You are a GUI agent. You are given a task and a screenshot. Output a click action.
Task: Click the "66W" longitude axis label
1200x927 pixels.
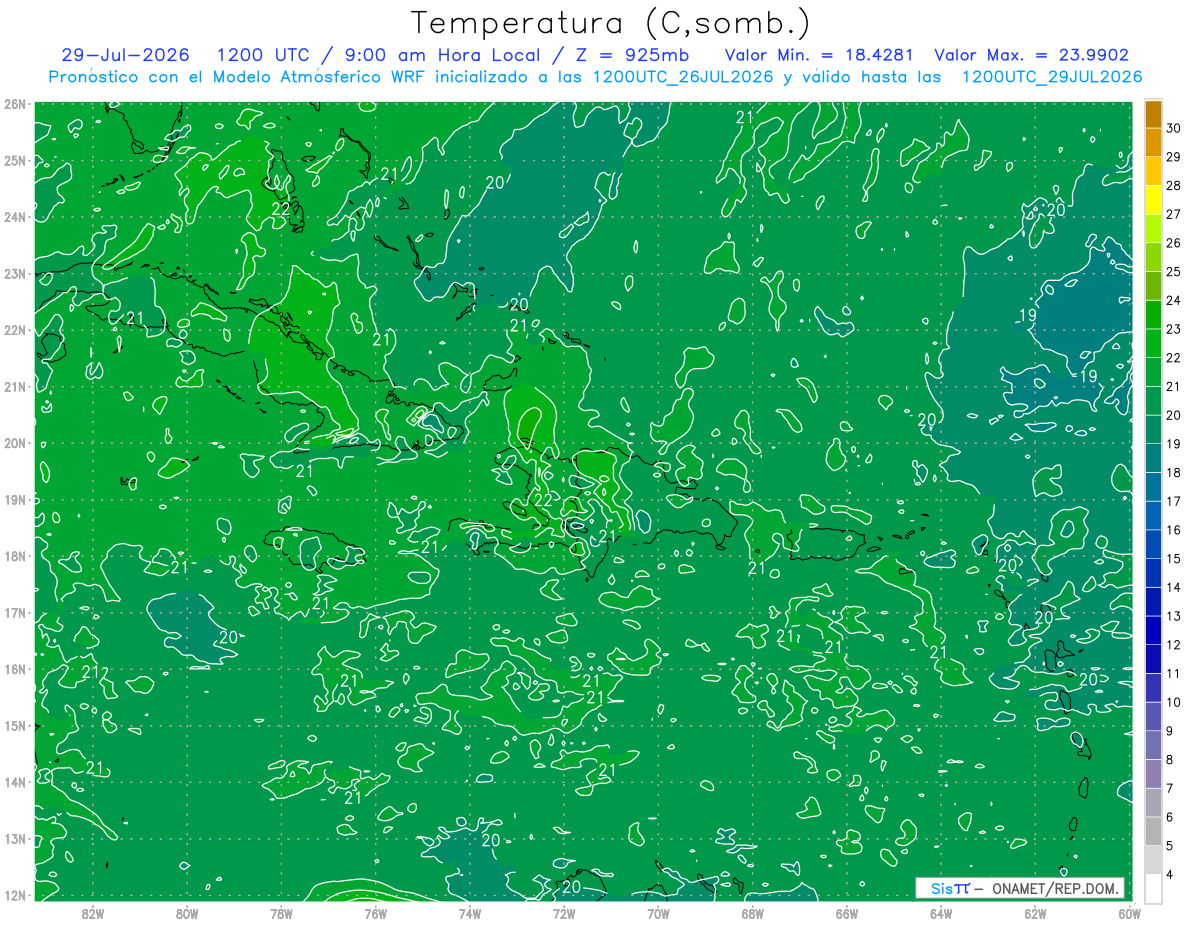[847, 913]
